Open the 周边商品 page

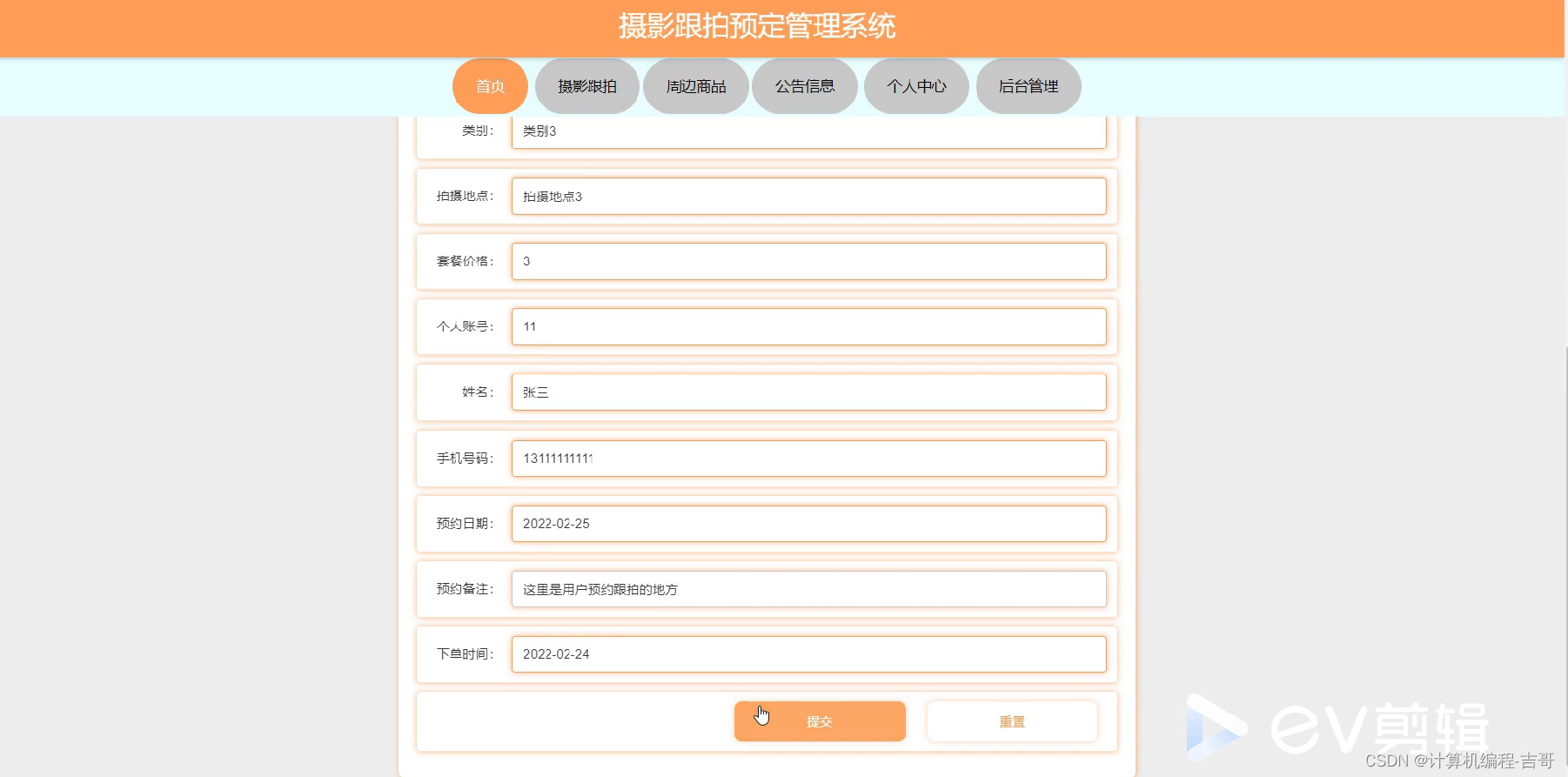point(695,86)
